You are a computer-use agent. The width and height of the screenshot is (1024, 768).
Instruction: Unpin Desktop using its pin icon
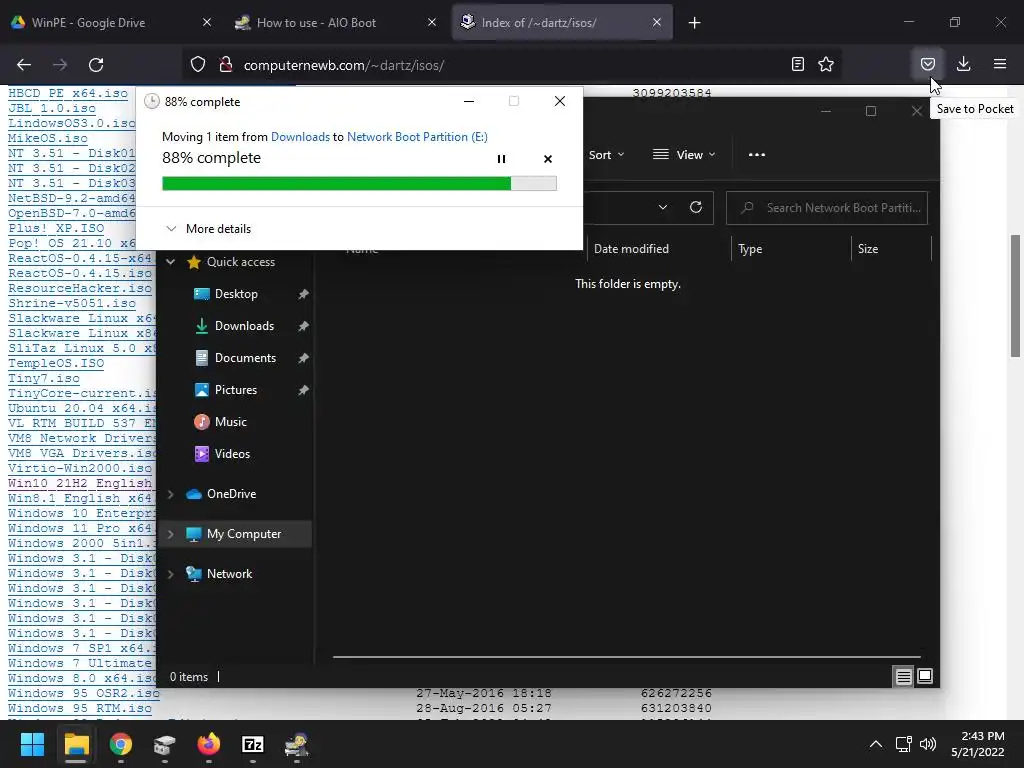pos(303,295)
